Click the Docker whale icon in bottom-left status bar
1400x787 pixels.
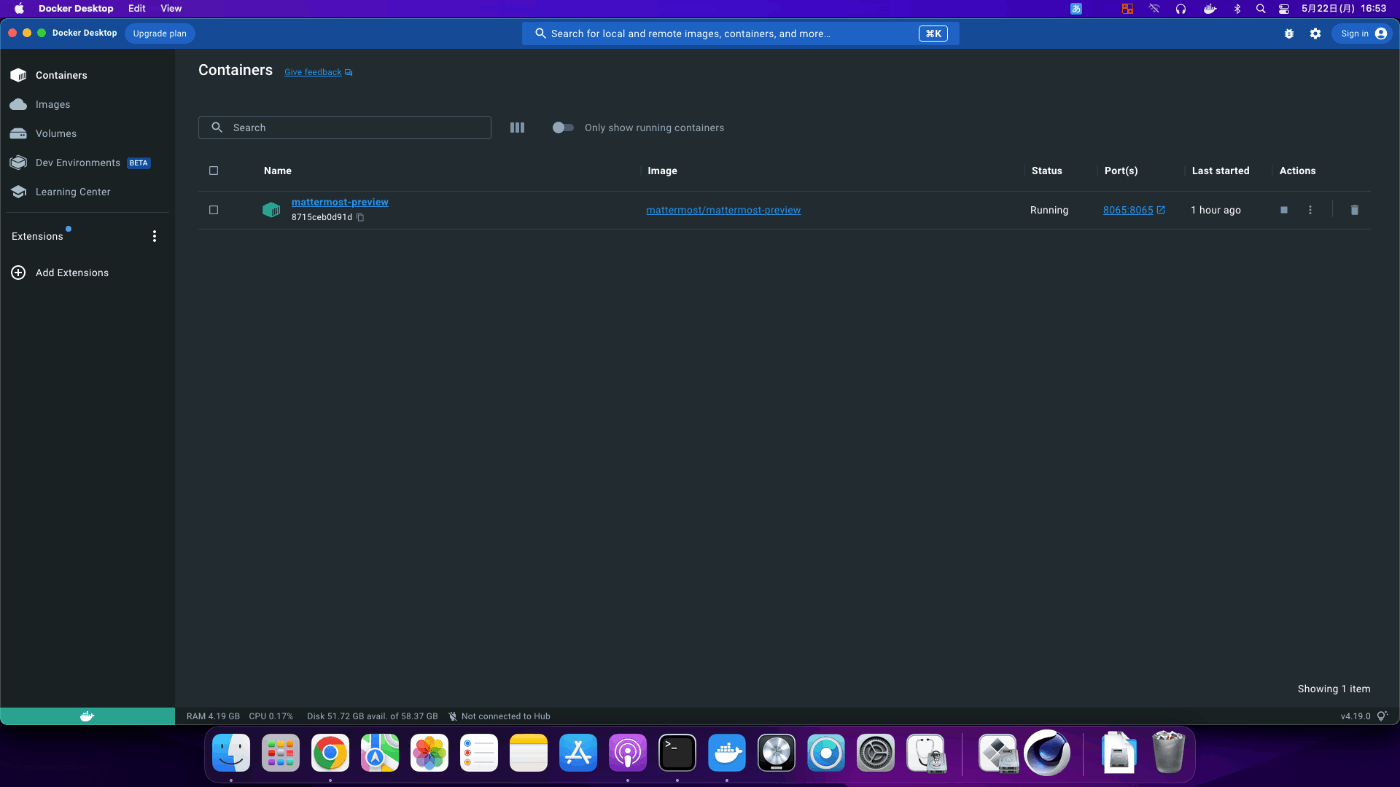(87, 716)
